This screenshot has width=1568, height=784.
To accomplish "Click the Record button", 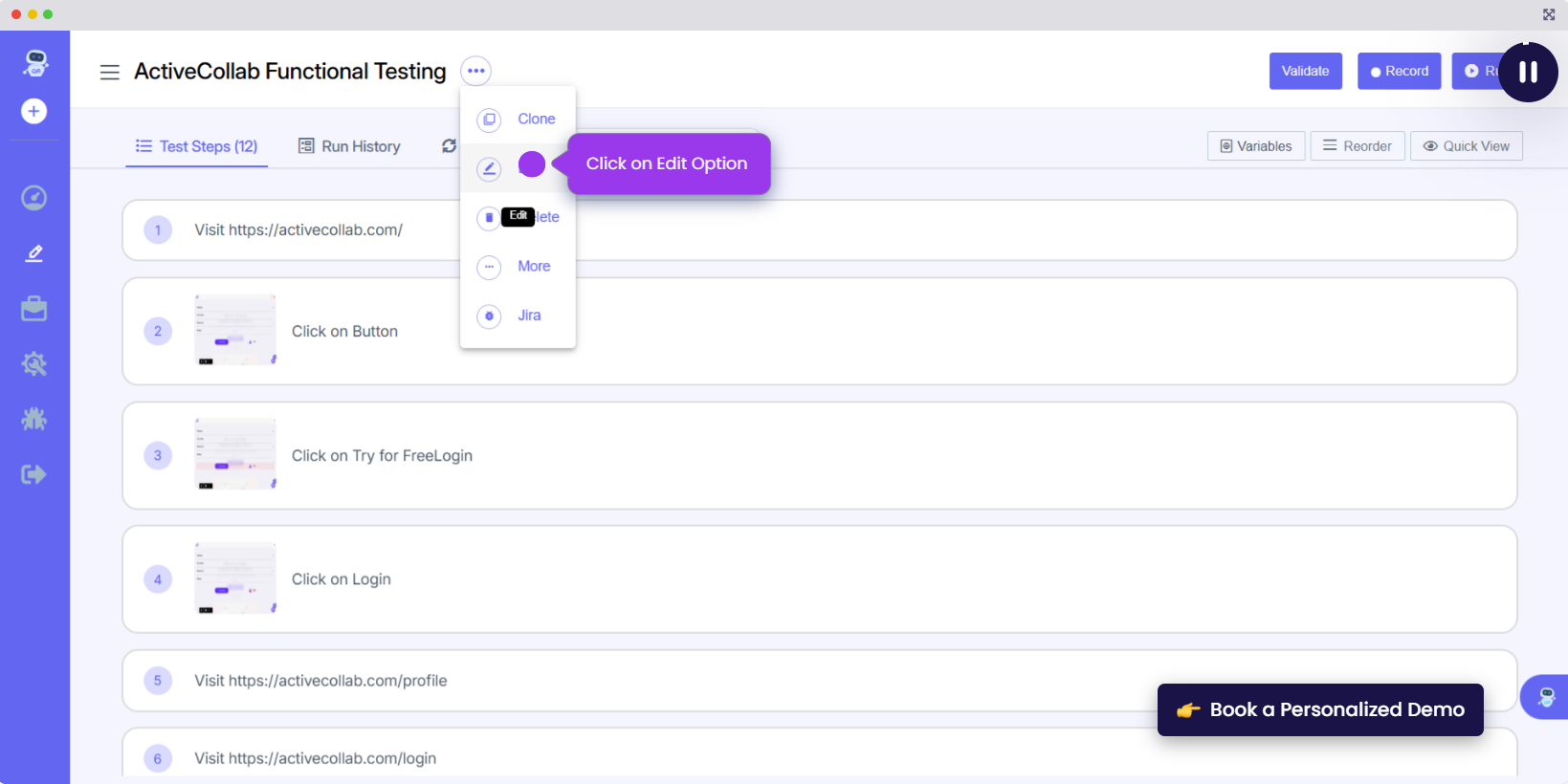I will [x=1399, y=72].
